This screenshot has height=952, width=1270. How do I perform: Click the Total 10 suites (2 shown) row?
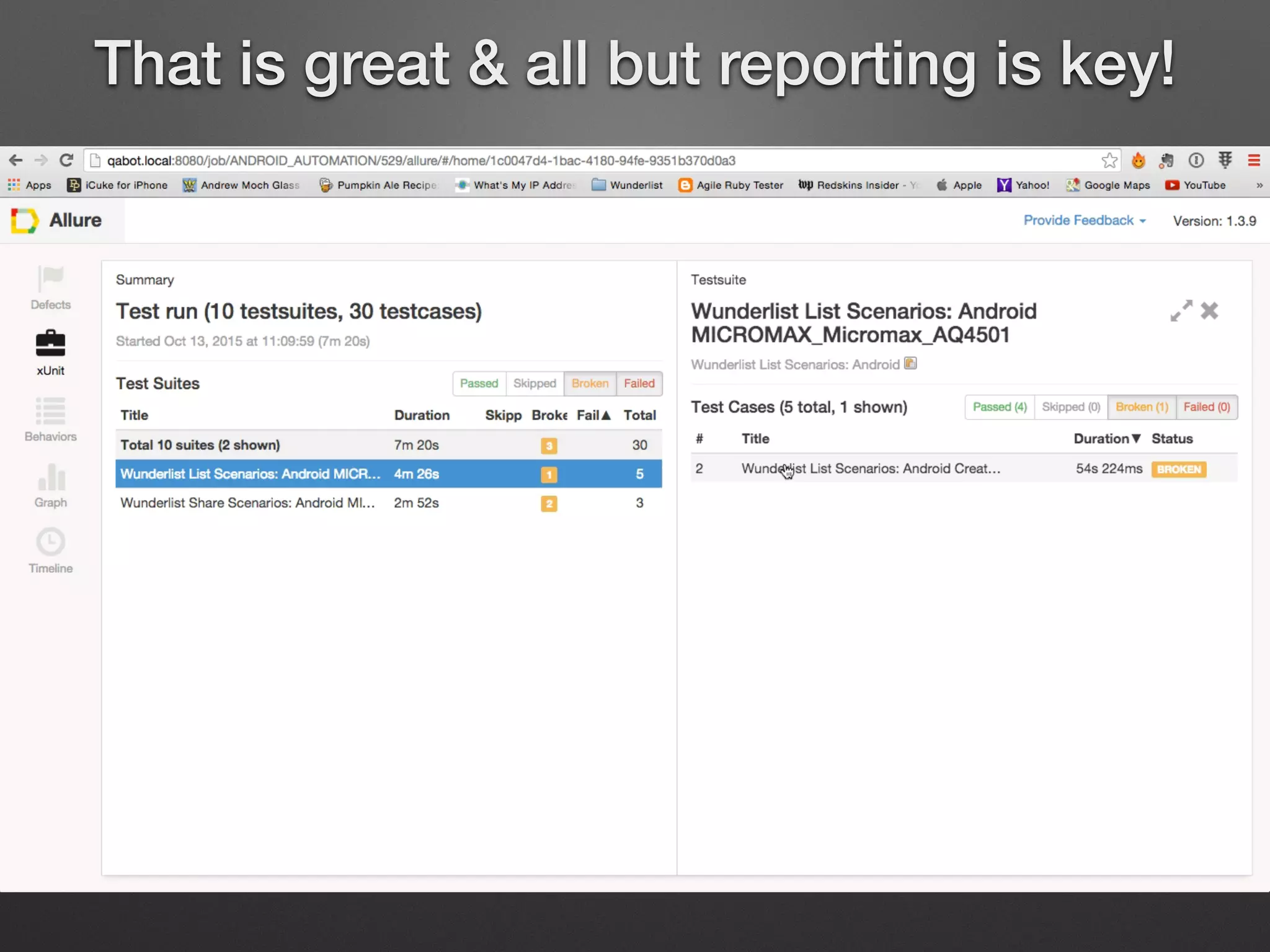[389, 445]
